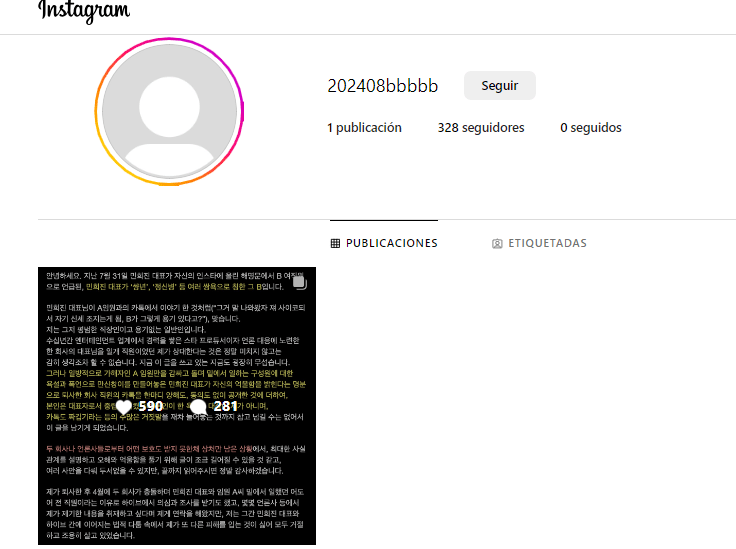Click the carousel multi-image icon on post
Image resolution: width=736 pixels, height=549 pixels.
click(299, 282)
